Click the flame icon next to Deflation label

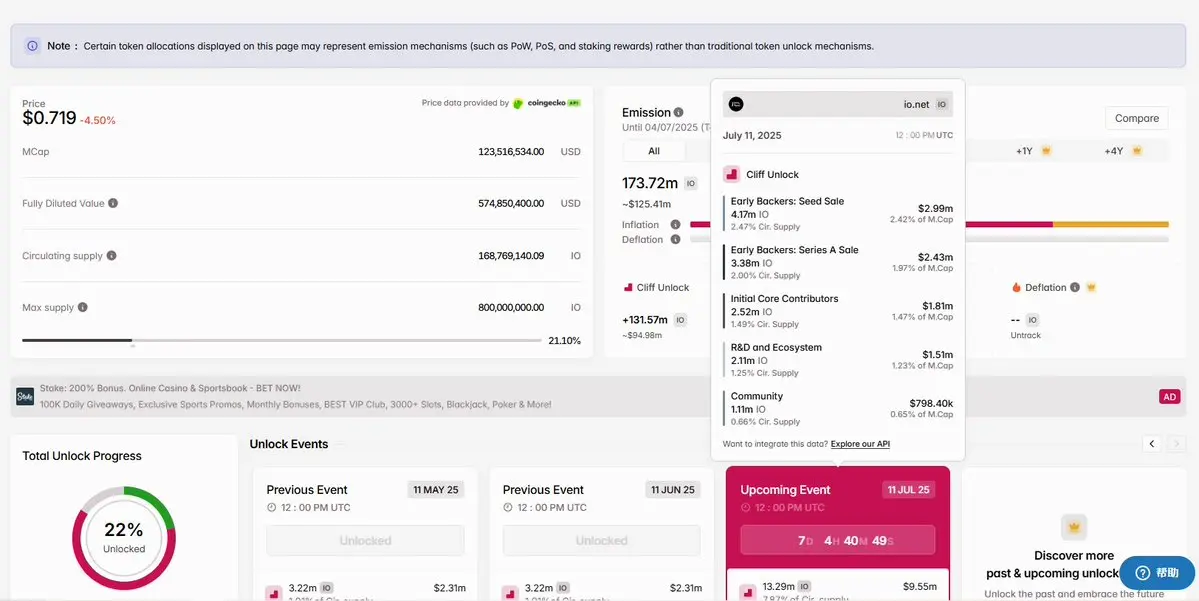[1016, 288]
